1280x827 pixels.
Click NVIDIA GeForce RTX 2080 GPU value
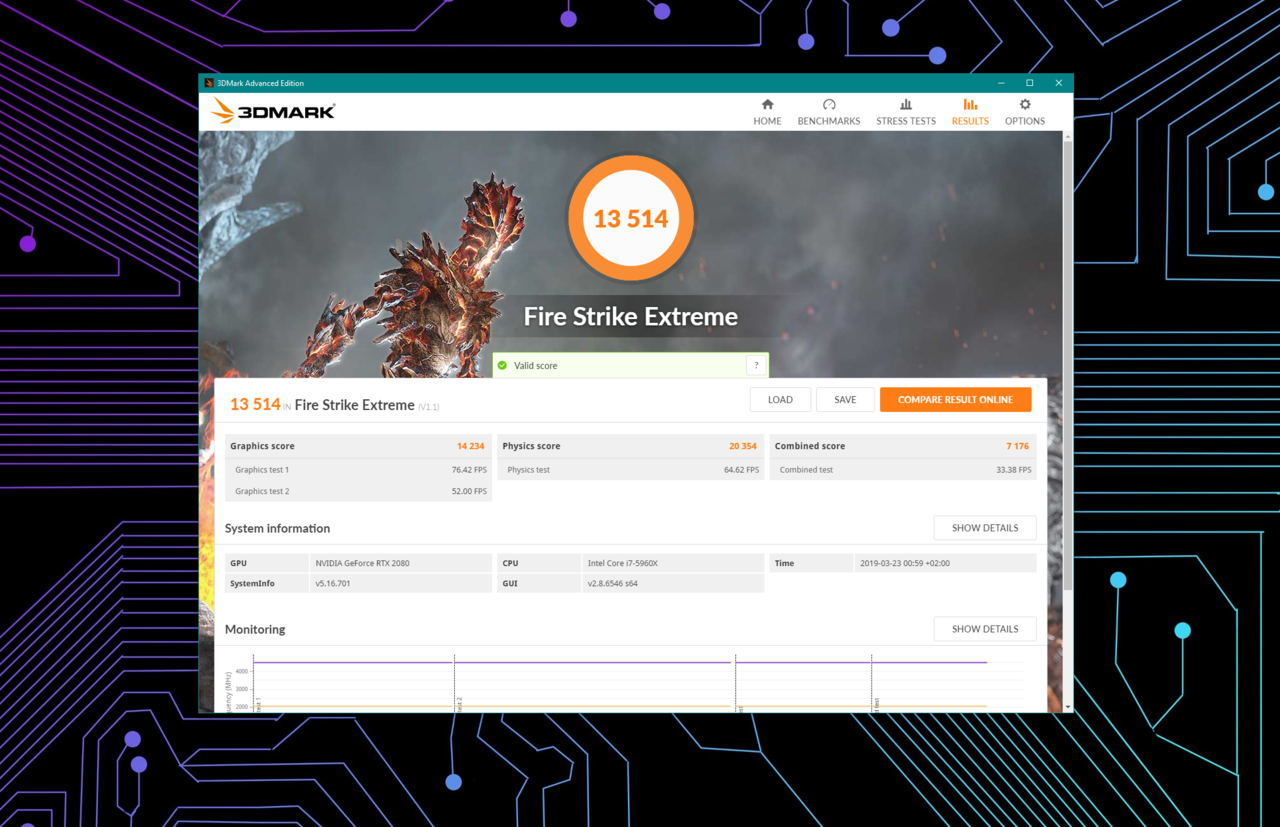click(x=362, y=563)
